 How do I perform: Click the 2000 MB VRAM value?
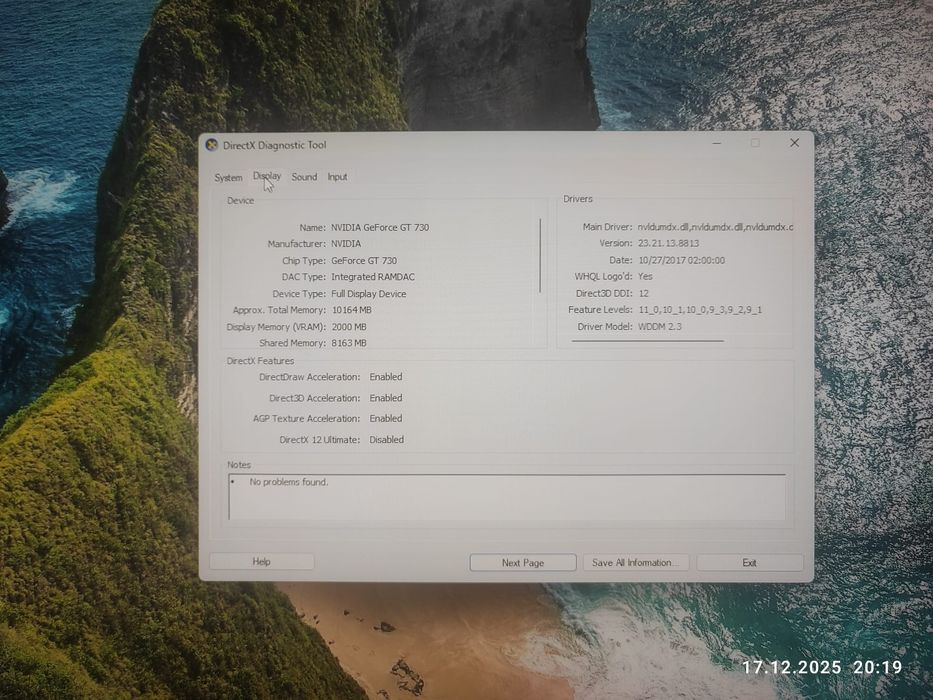(349, 327)
